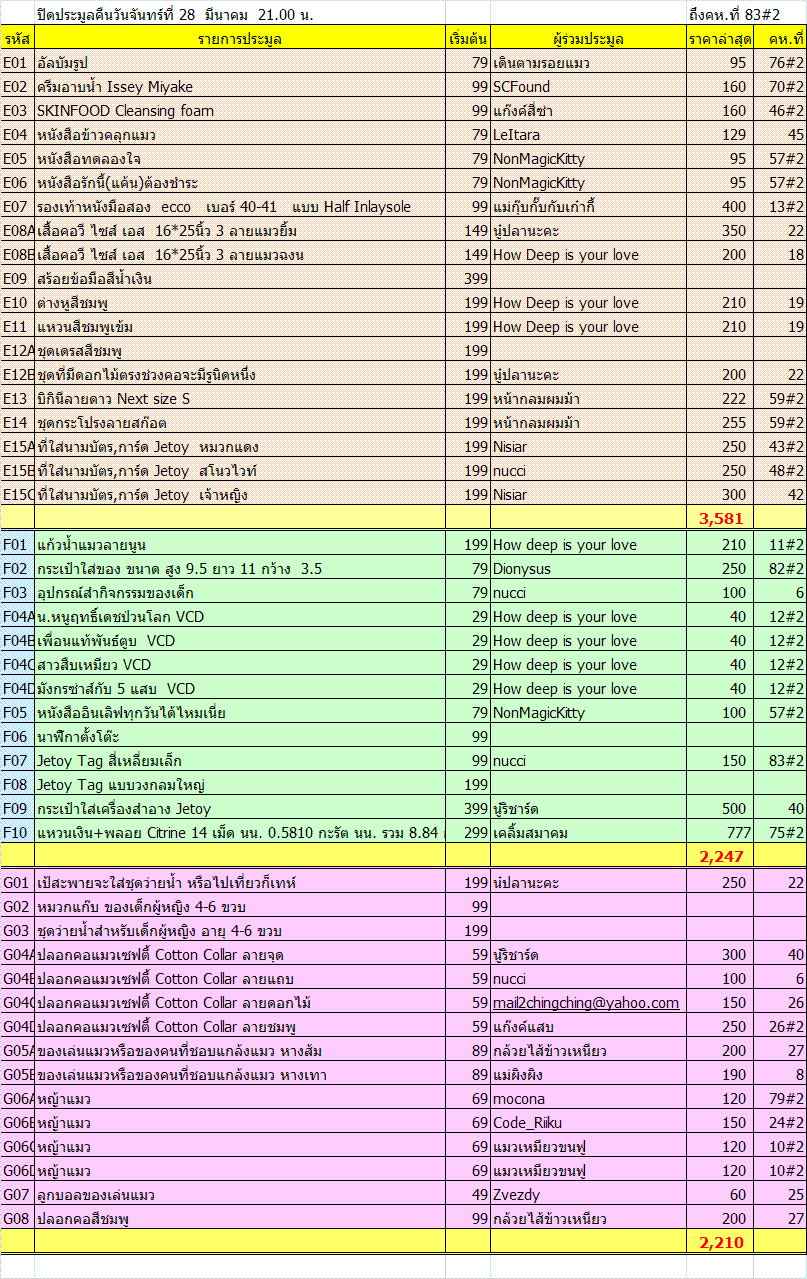
Task: Click the SCFound bidder cell
Action: coord(588,87)
